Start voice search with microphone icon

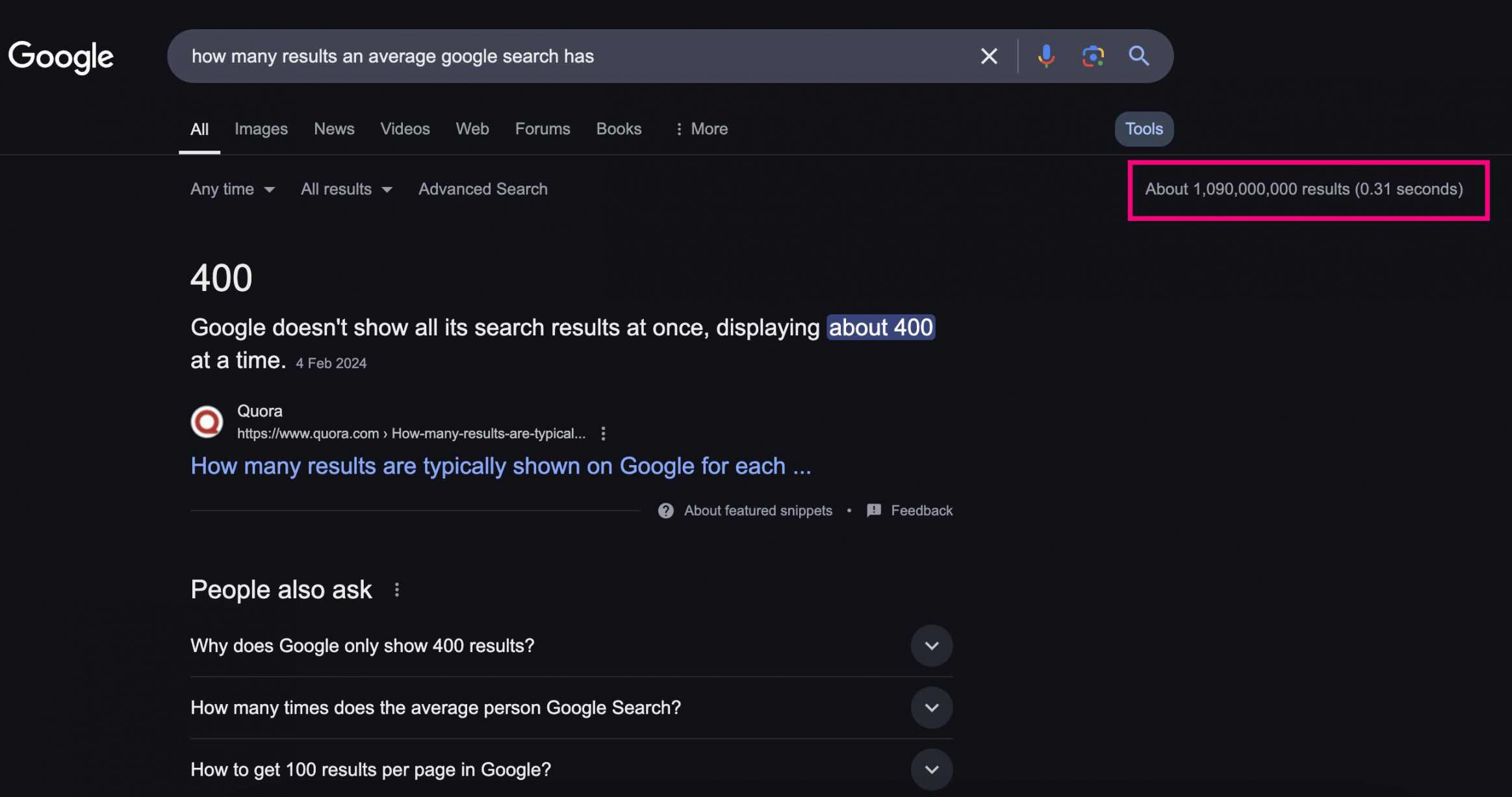pyautogui.click(x=1045, y=56)
